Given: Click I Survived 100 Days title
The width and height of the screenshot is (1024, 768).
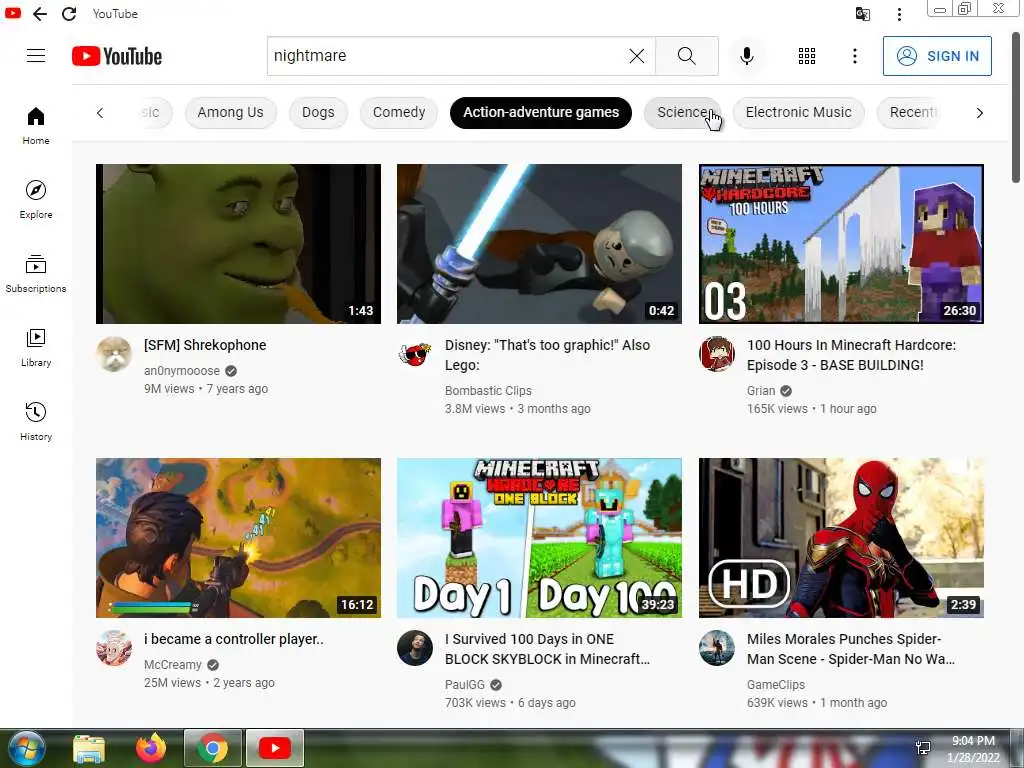Looking at the screenshot, I should click(547, 649).
